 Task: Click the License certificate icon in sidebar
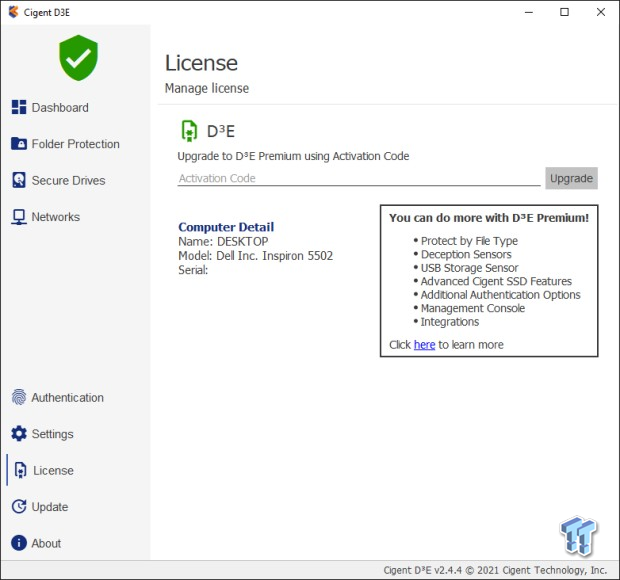[x=21, y=470]
